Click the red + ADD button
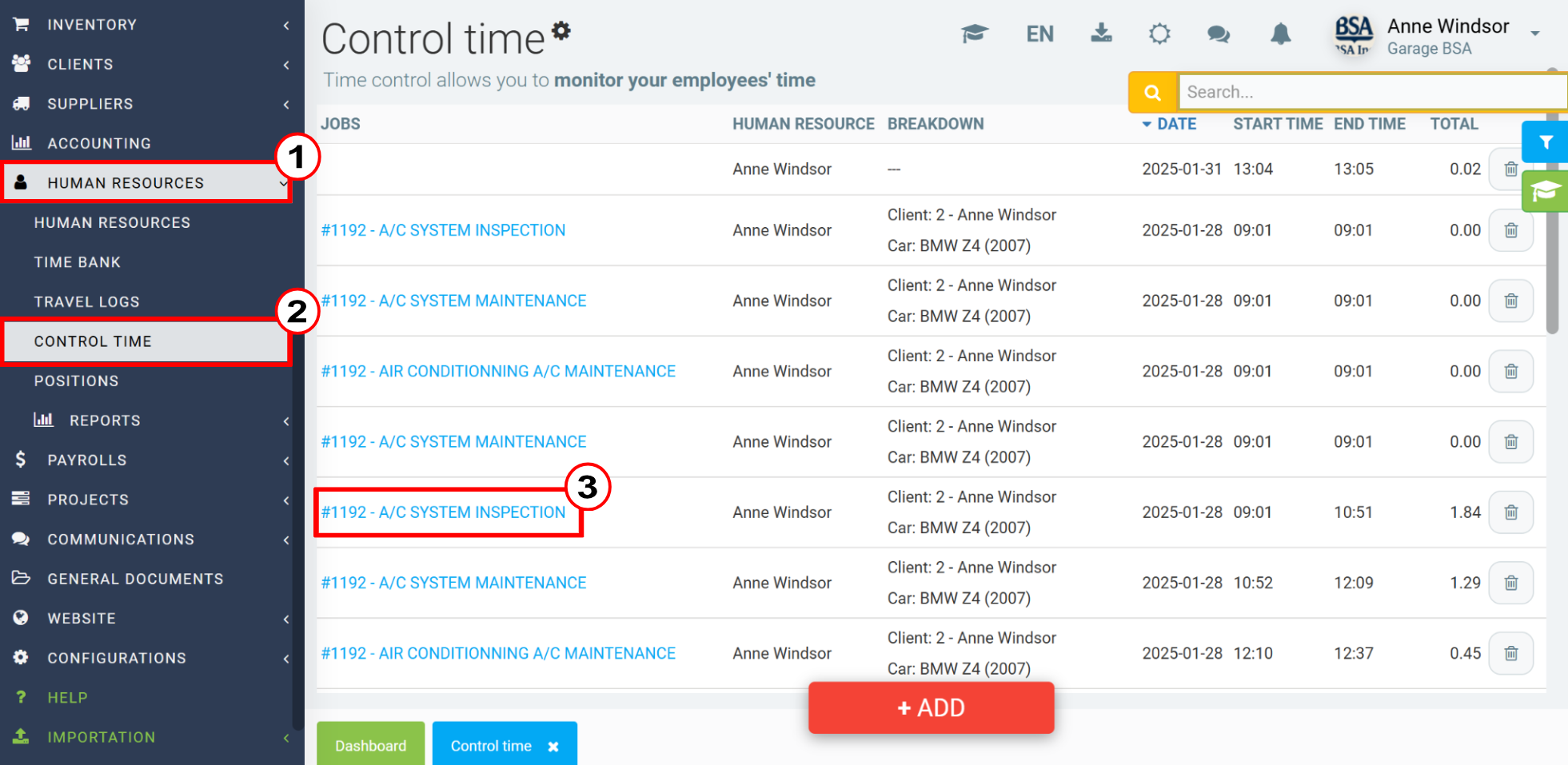 pyautogui.click(x=931, y=707)
